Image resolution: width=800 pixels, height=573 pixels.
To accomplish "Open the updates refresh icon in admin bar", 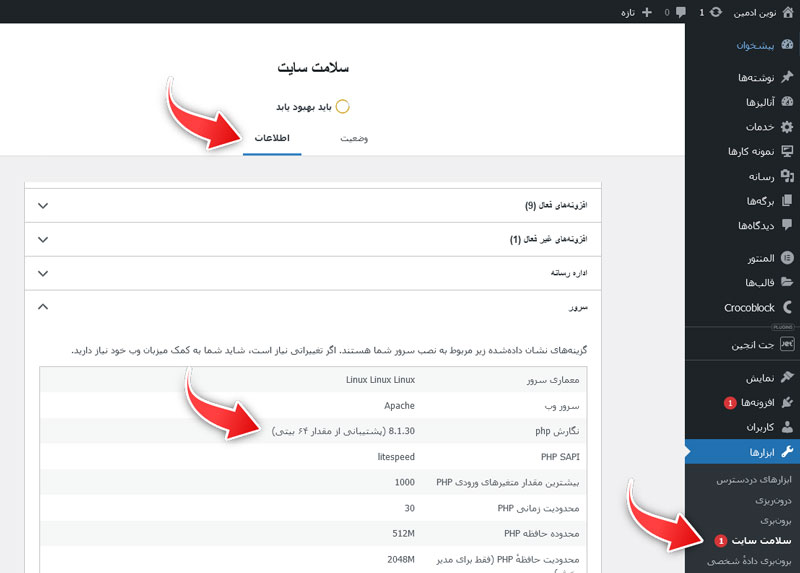I will pyautogui.click(x=716, y=12).
